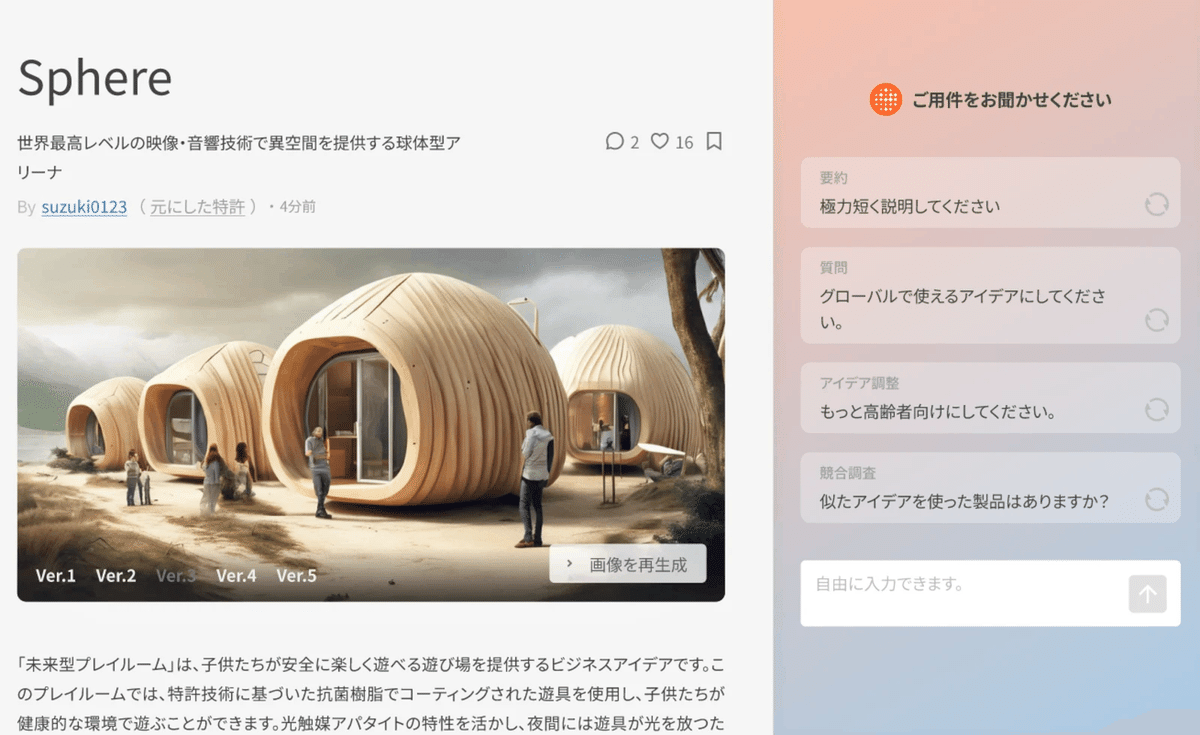Click the orange assistant logo icon

[x=884, y=99]
